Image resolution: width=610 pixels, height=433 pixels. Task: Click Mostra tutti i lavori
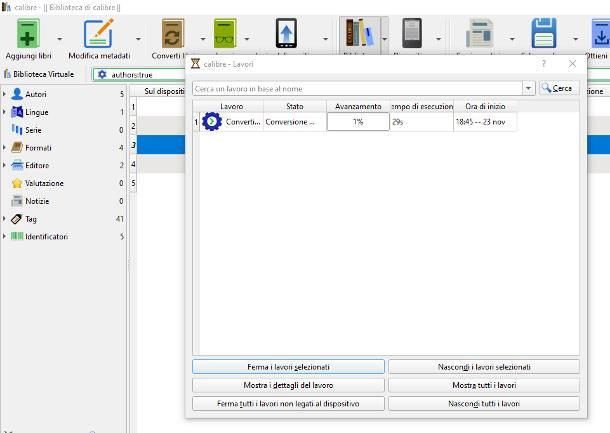point(484,385)
